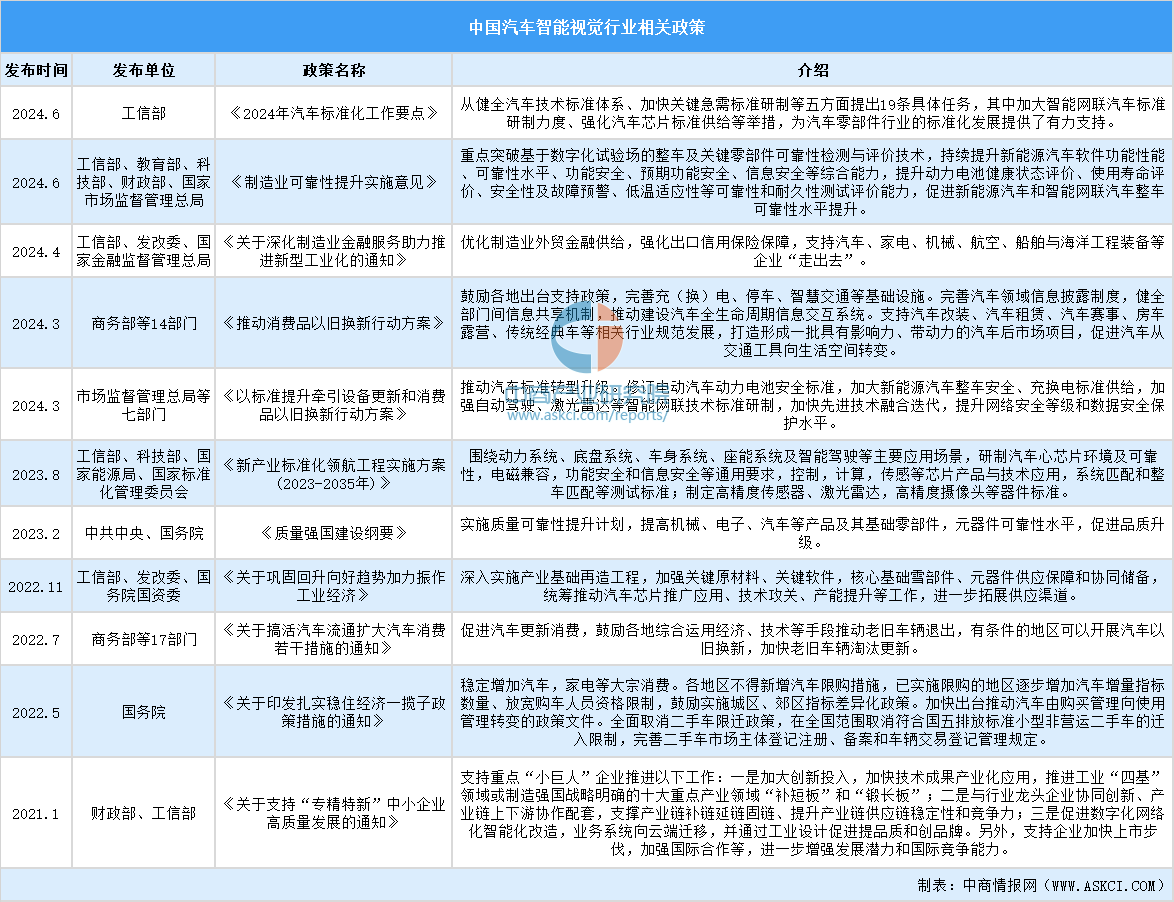
Task: Select the 政策名称 column header
Action: point(334,70)
